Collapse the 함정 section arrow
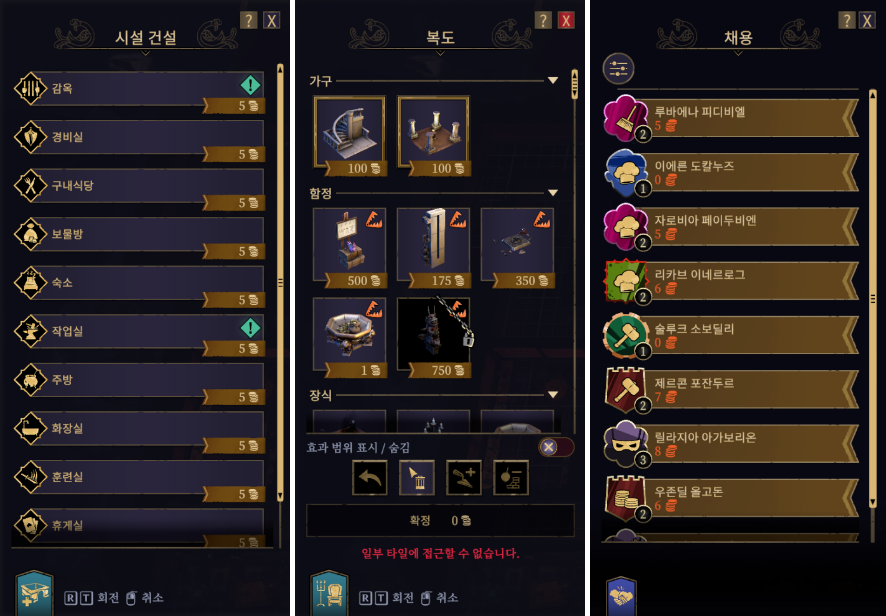The width and height of the screenshot is (886, 616). [553, 193]
